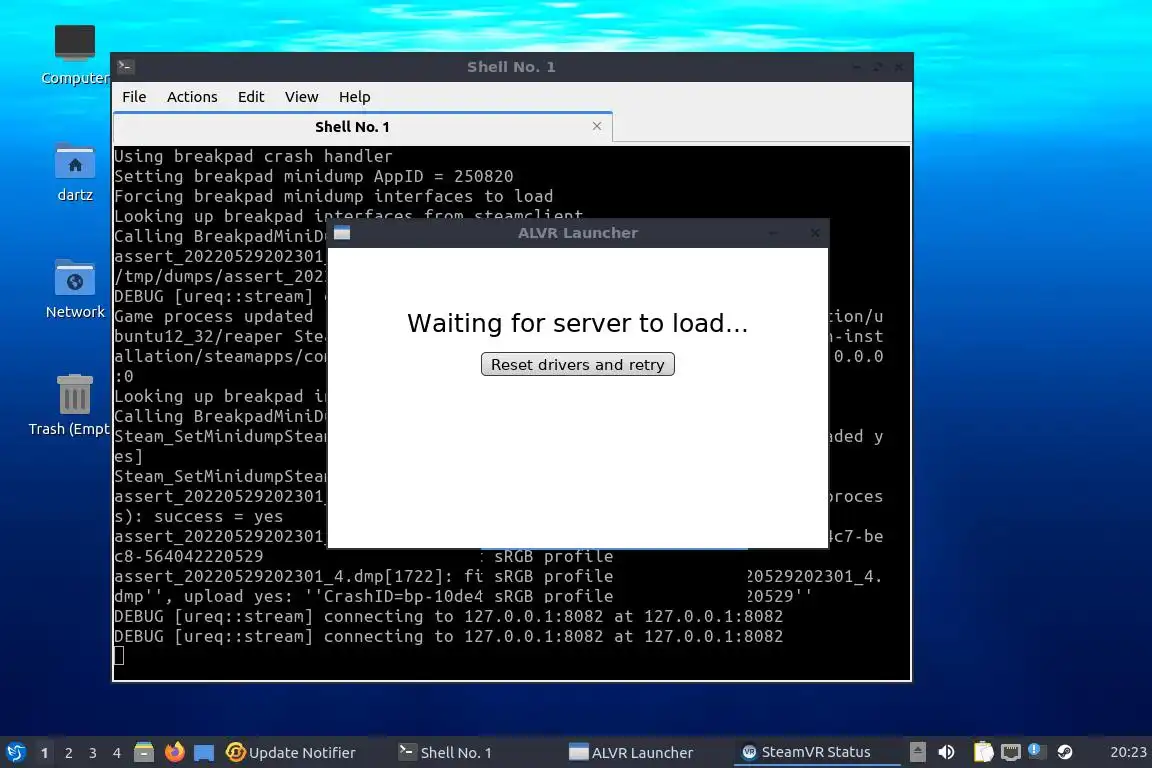Open the Computer desktop icon
The width and height of the screenshot is (1152, 768).
[x=74, y=54]
